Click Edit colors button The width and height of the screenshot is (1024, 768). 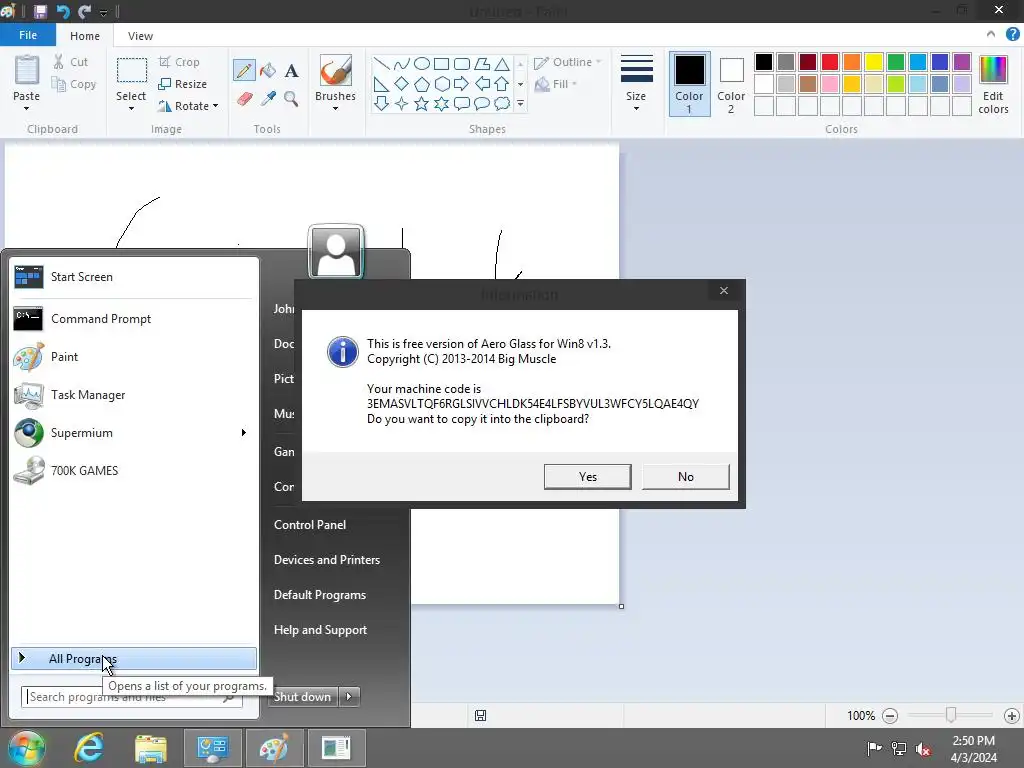pos(993,84)
